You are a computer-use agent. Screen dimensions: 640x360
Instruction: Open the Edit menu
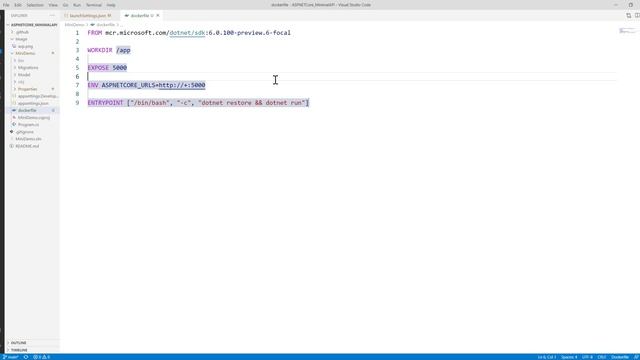(18, 5)
